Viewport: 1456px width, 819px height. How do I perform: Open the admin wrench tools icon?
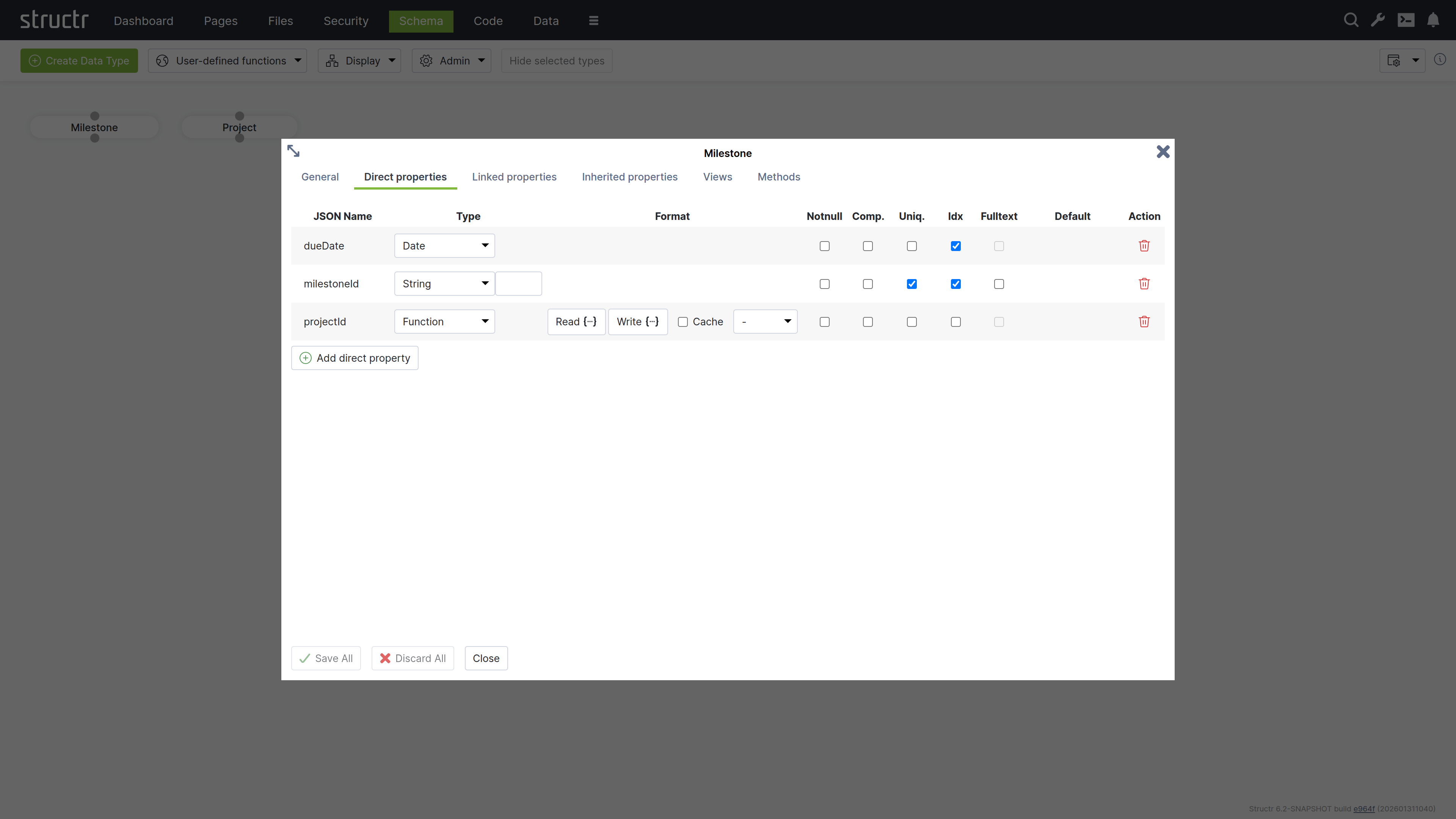point(1378,20)
